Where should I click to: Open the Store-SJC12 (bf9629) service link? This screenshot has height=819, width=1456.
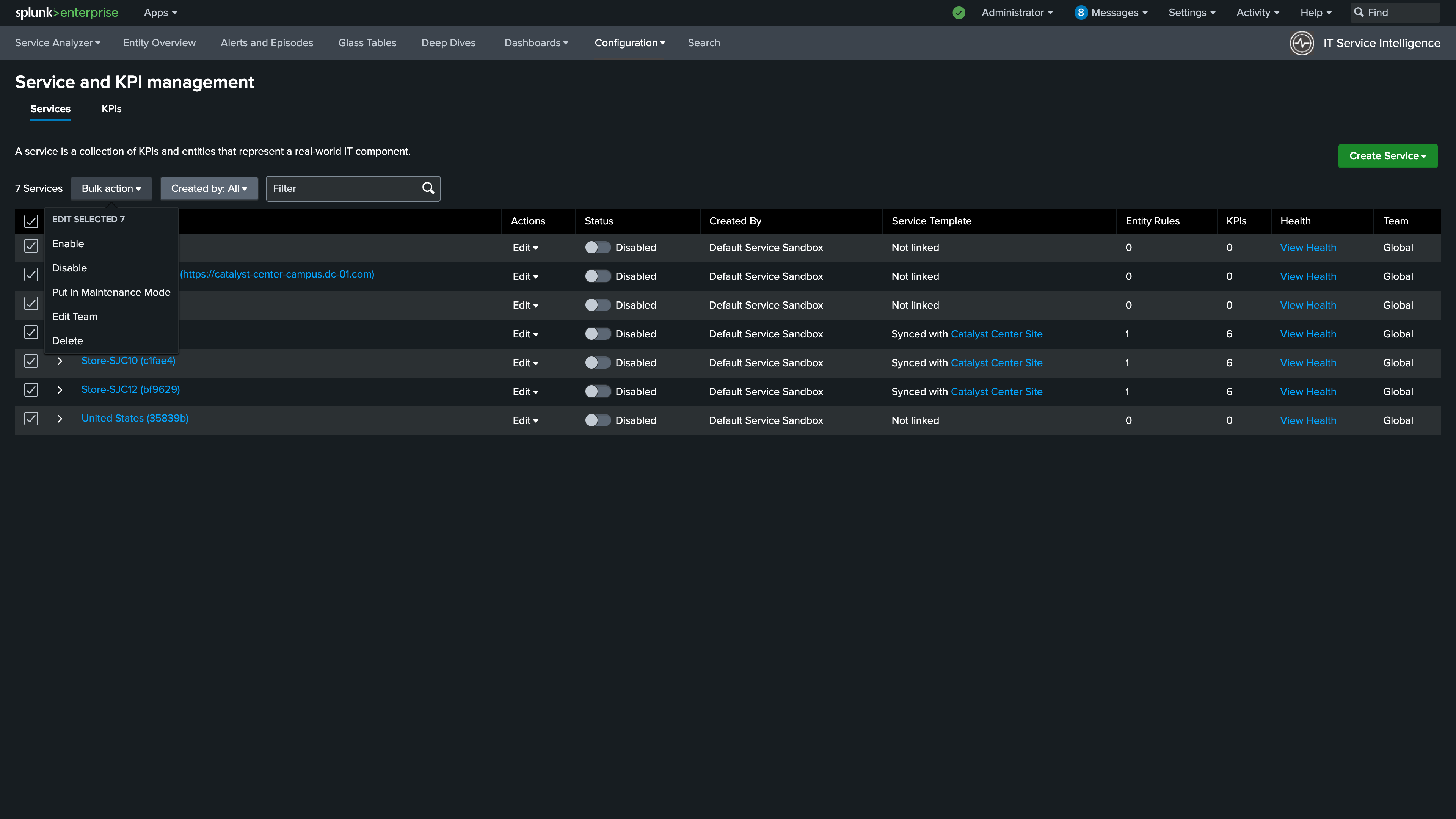130,389
